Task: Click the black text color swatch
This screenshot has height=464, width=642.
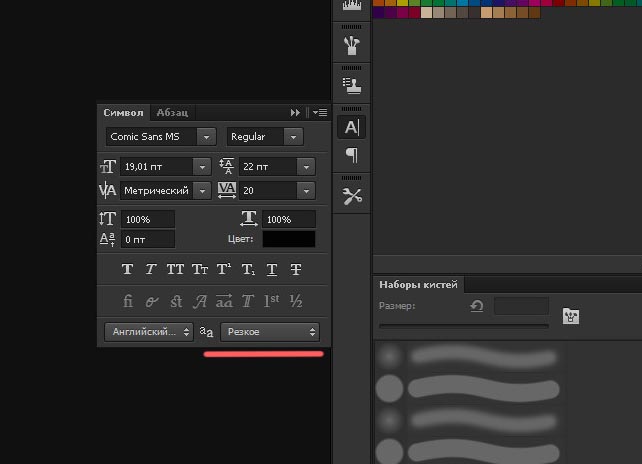Action: [289, 240]
